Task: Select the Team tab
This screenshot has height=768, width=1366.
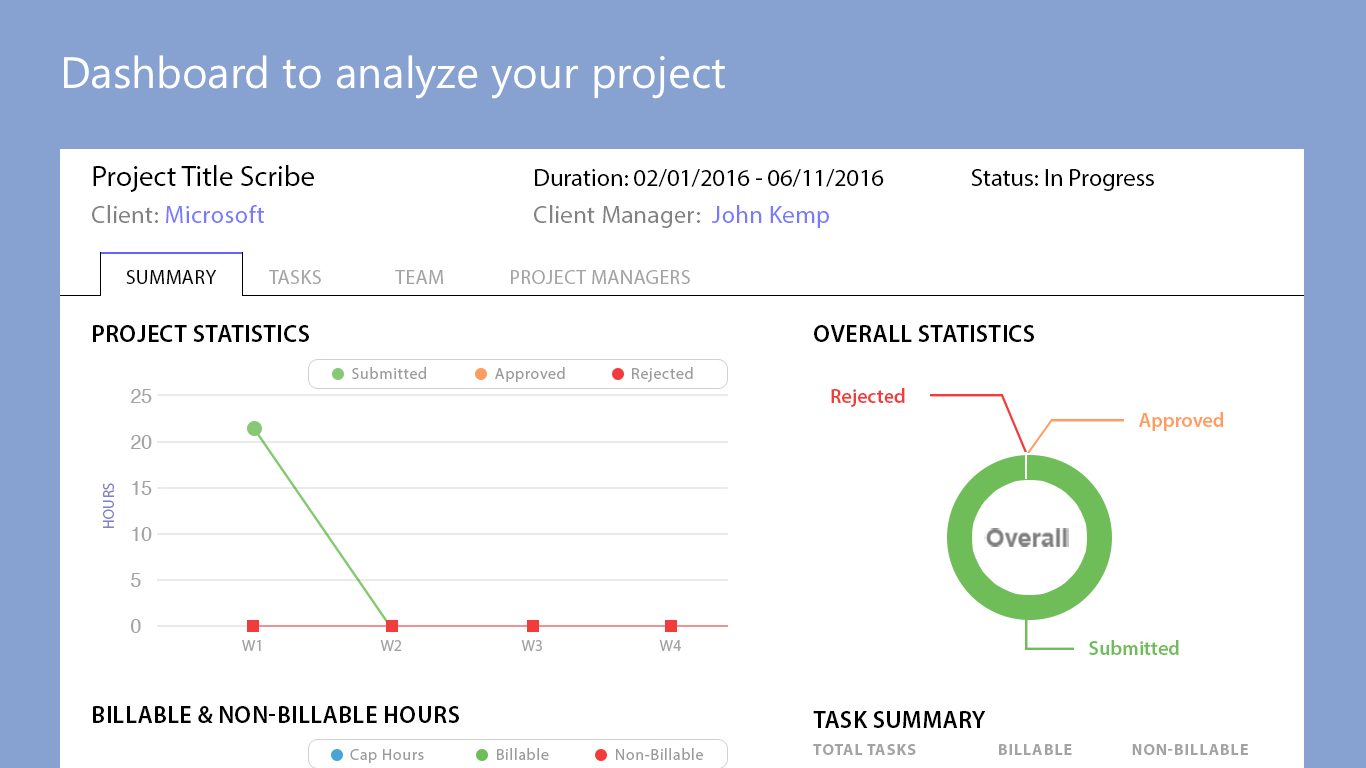Action: 419,277
